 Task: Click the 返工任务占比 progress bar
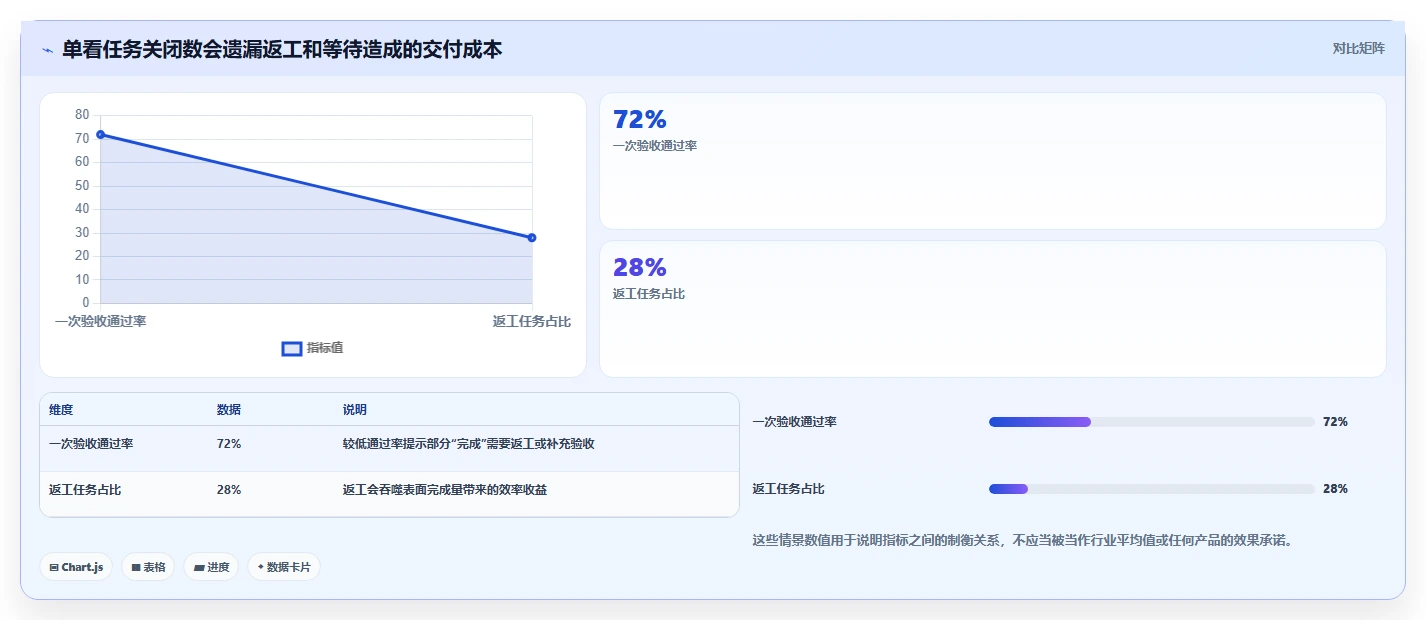pos(1151,489)
